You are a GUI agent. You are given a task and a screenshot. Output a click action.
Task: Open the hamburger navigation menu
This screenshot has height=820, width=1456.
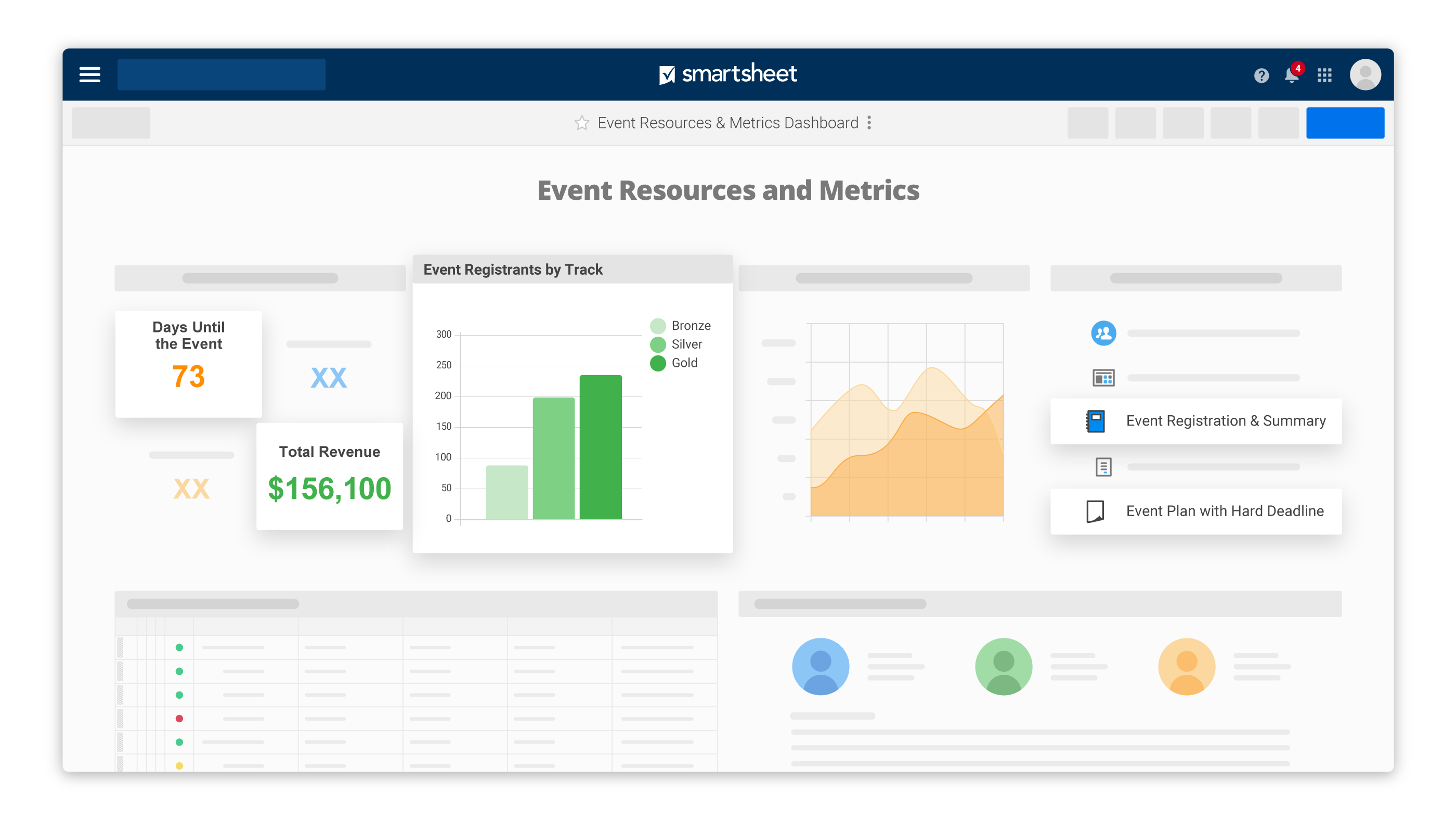pos(90,74)
